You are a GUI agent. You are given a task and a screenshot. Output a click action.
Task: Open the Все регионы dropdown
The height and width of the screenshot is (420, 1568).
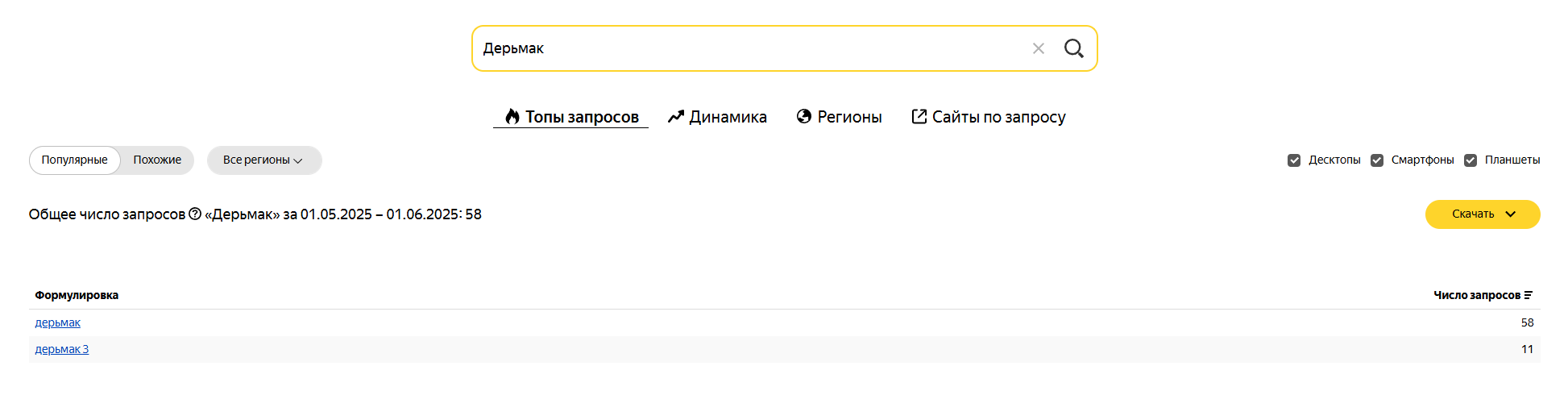point(264,160)
